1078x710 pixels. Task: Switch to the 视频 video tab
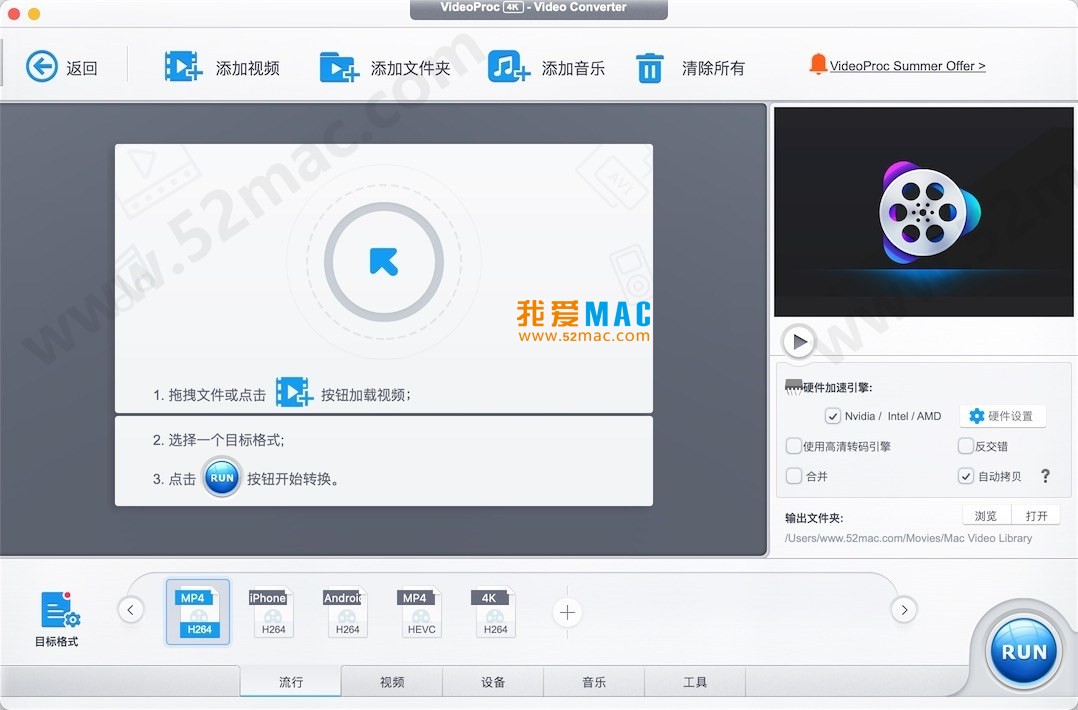point(392,682)
